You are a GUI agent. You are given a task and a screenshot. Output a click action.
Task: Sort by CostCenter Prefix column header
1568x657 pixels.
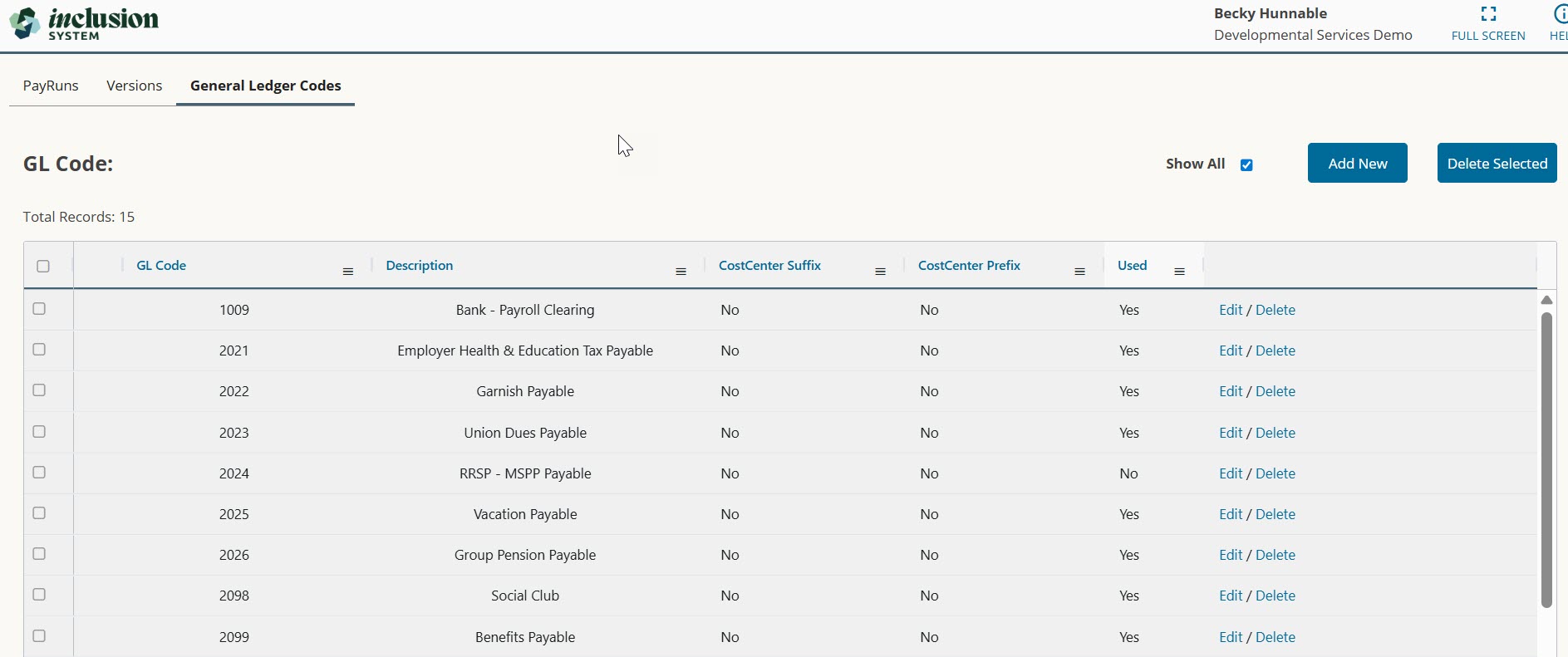click(x=969, y=265)
